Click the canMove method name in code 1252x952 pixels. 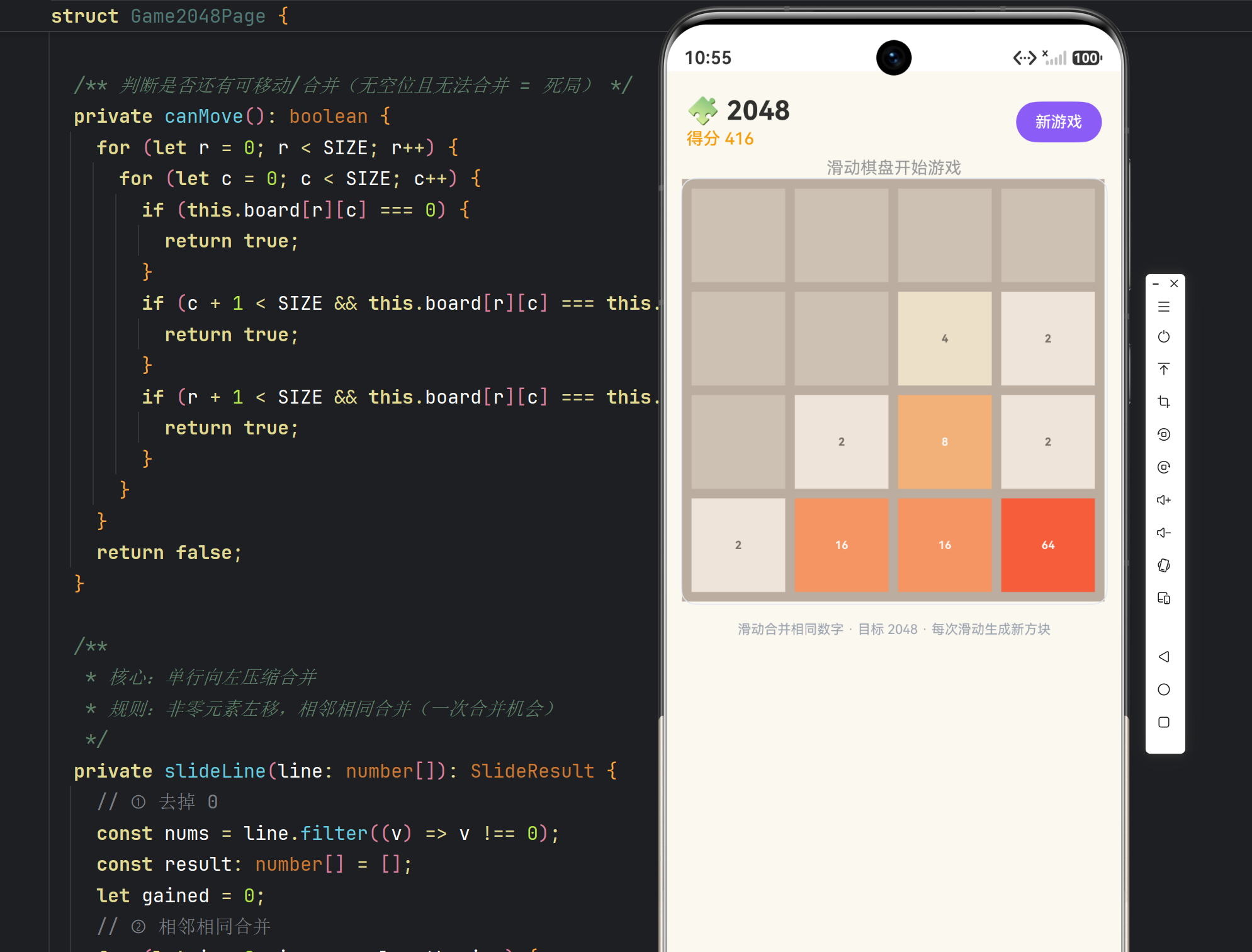tap(203, 116)
